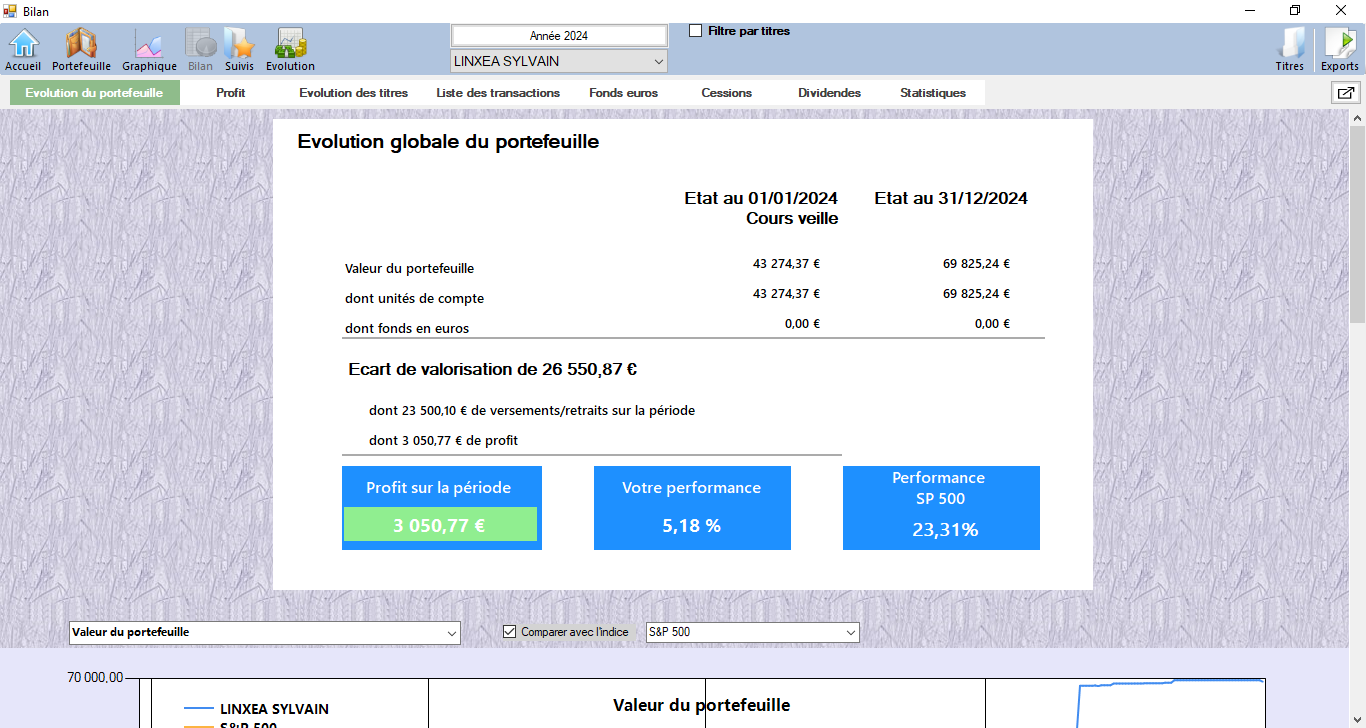
Task: Click Valeur du portefeuille row label
Action: pyautogui.click(x=409, y=268)
